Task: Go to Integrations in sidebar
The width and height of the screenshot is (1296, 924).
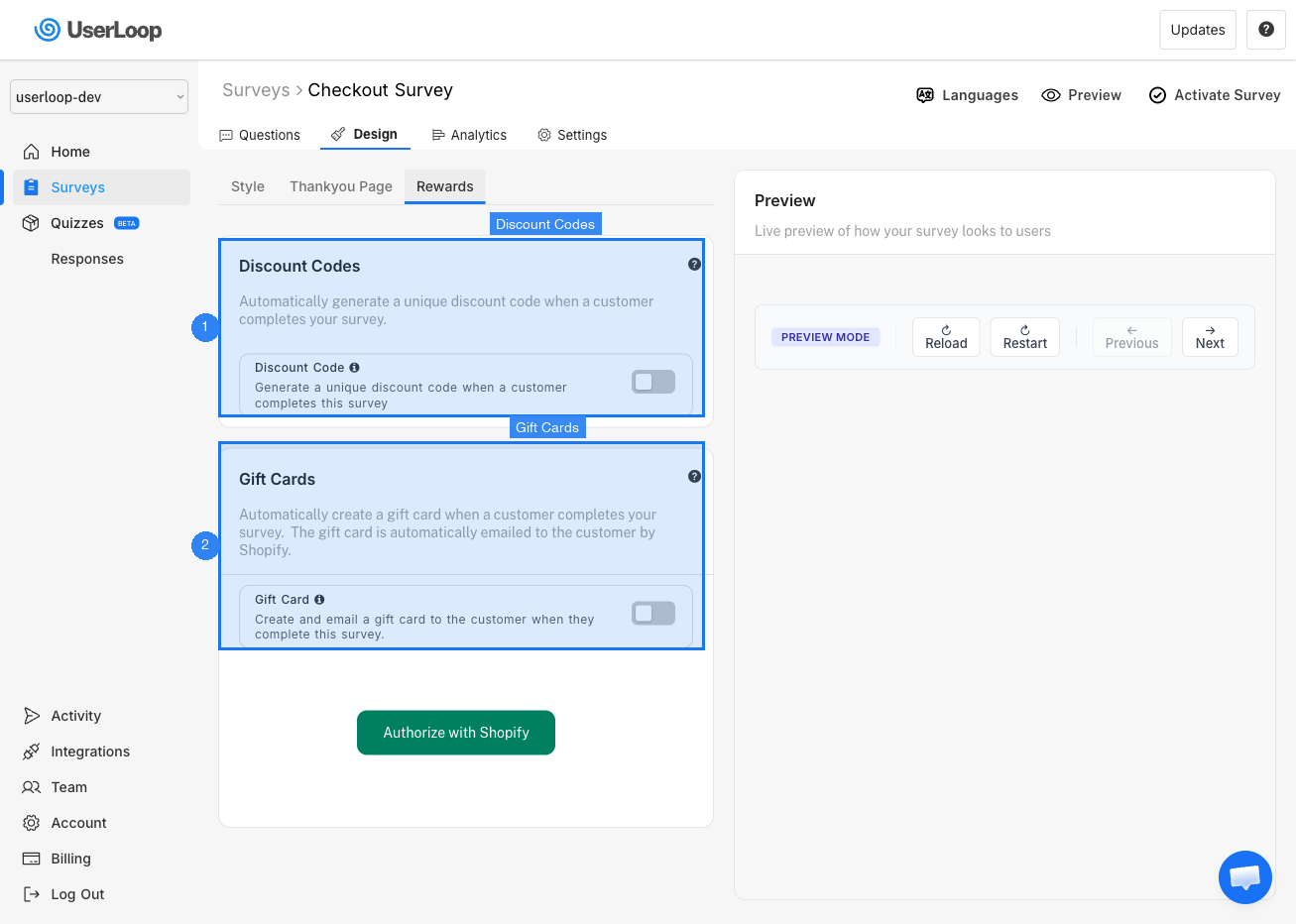Action: (x=90, y=751)
